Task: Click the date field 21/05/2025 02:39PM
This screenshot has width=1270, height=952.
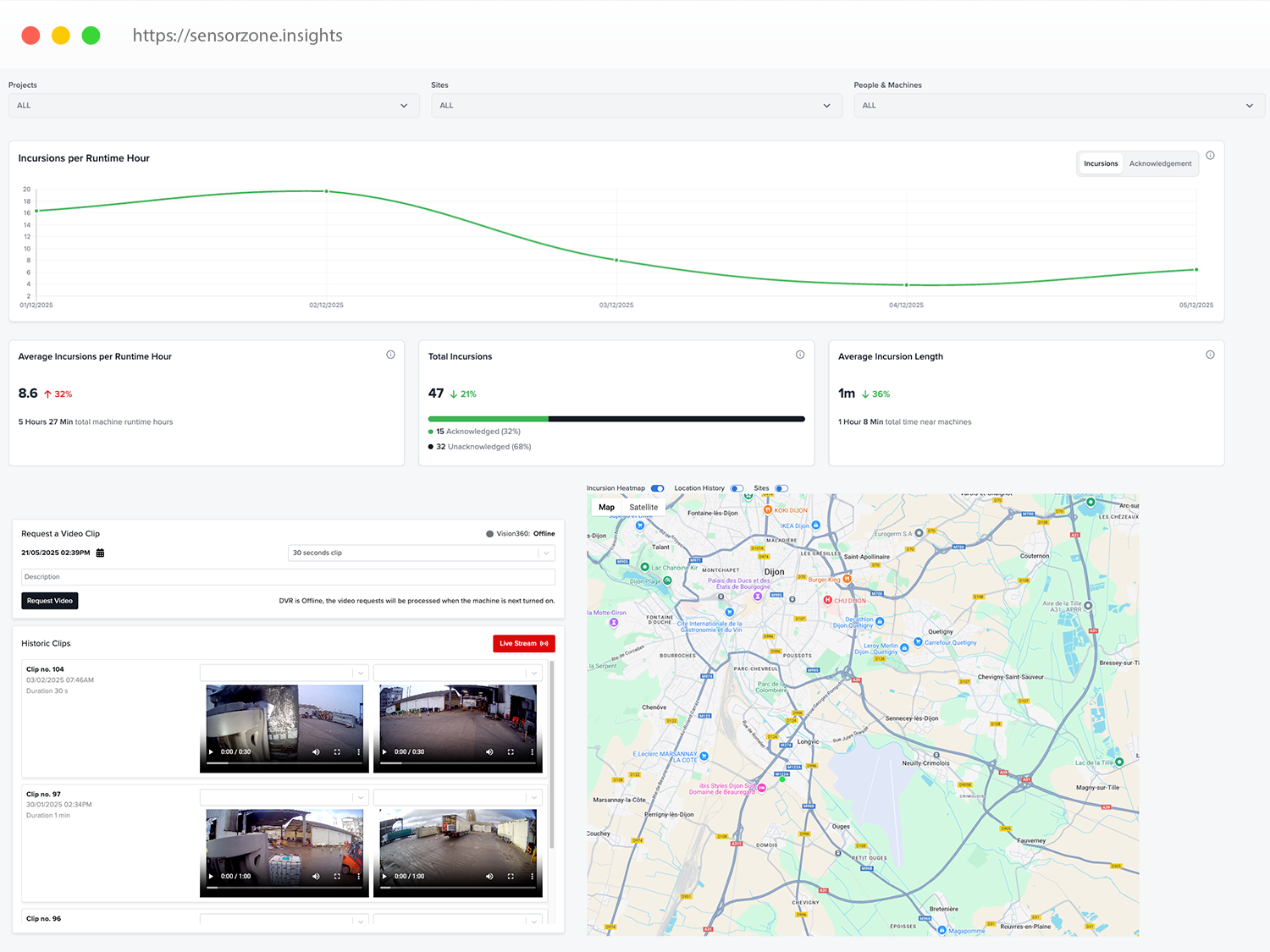Action: 56,553
